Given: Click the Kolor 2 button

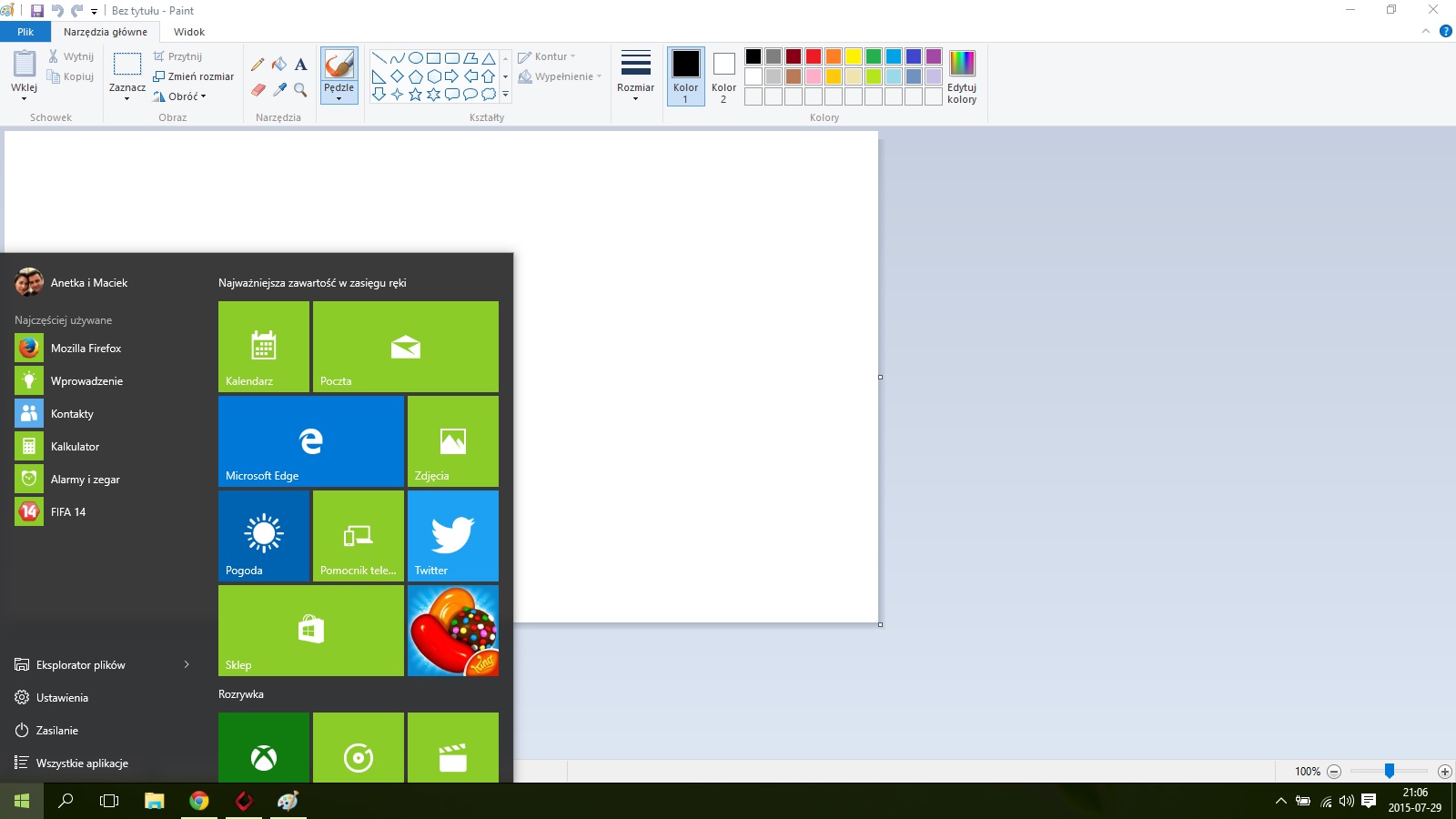Looking at the screenshot, I should point(724,76).
